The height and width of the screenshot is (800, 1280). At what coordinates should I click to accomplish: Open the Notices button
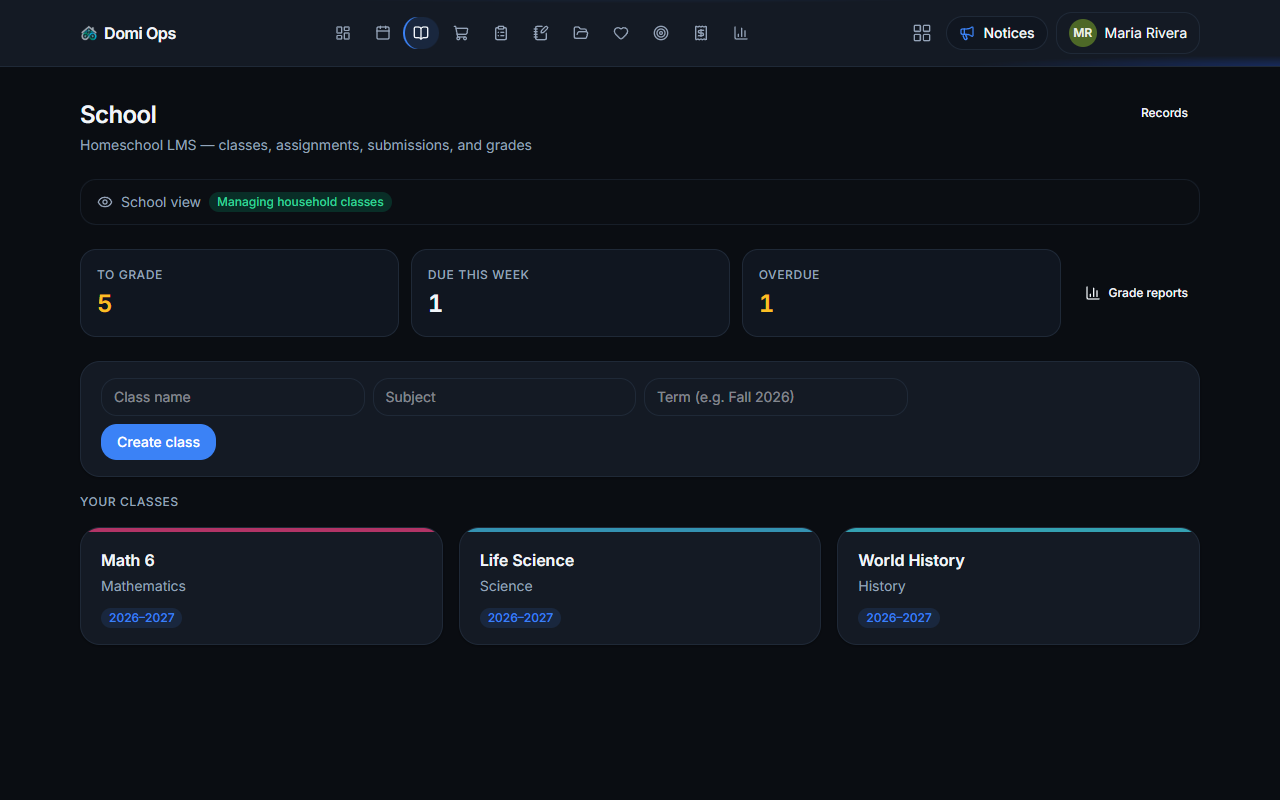click(x=997, y=33)
